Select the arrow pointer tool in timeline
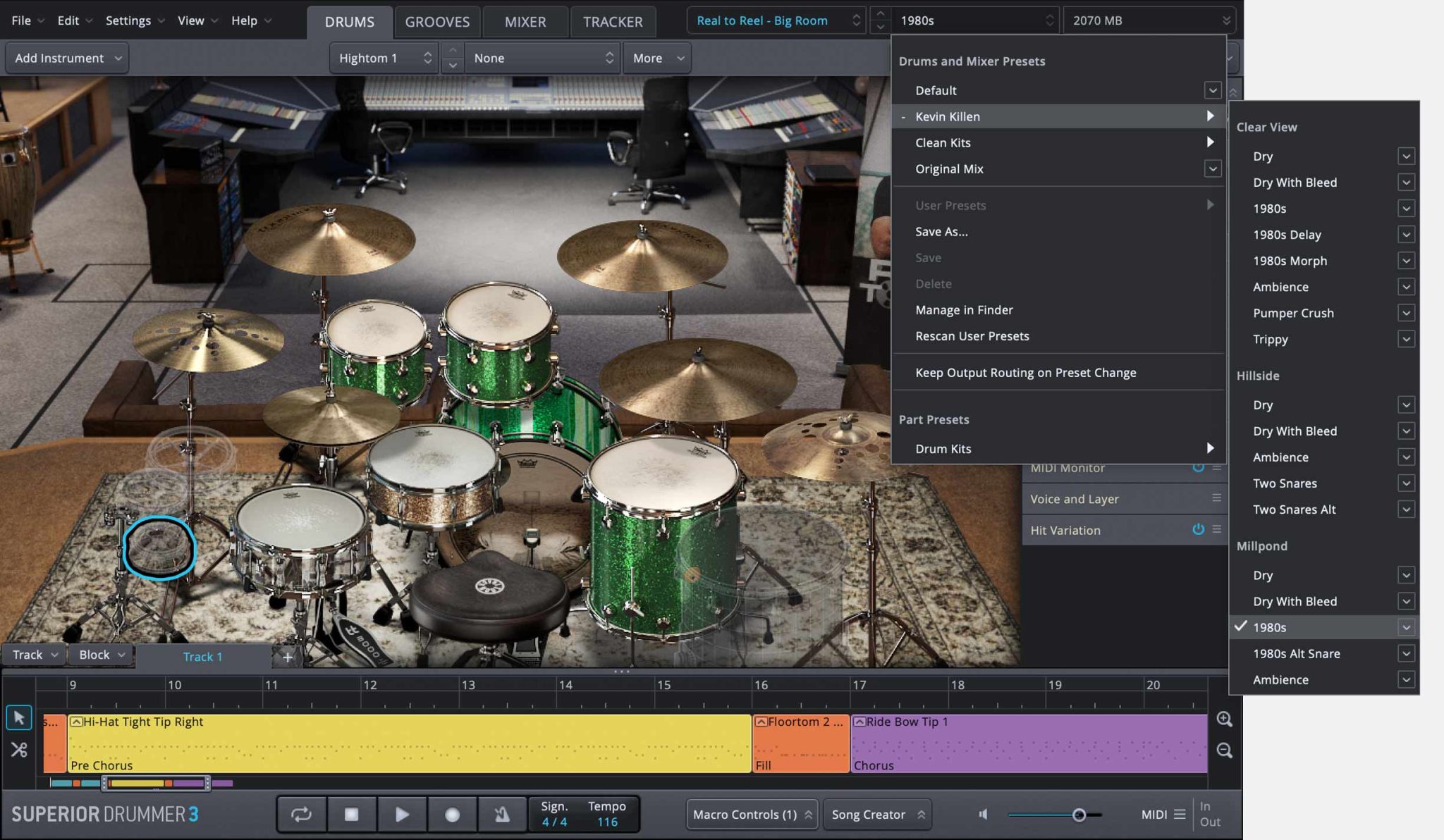This screenshot has width=1444, height=840. [19, 718]
